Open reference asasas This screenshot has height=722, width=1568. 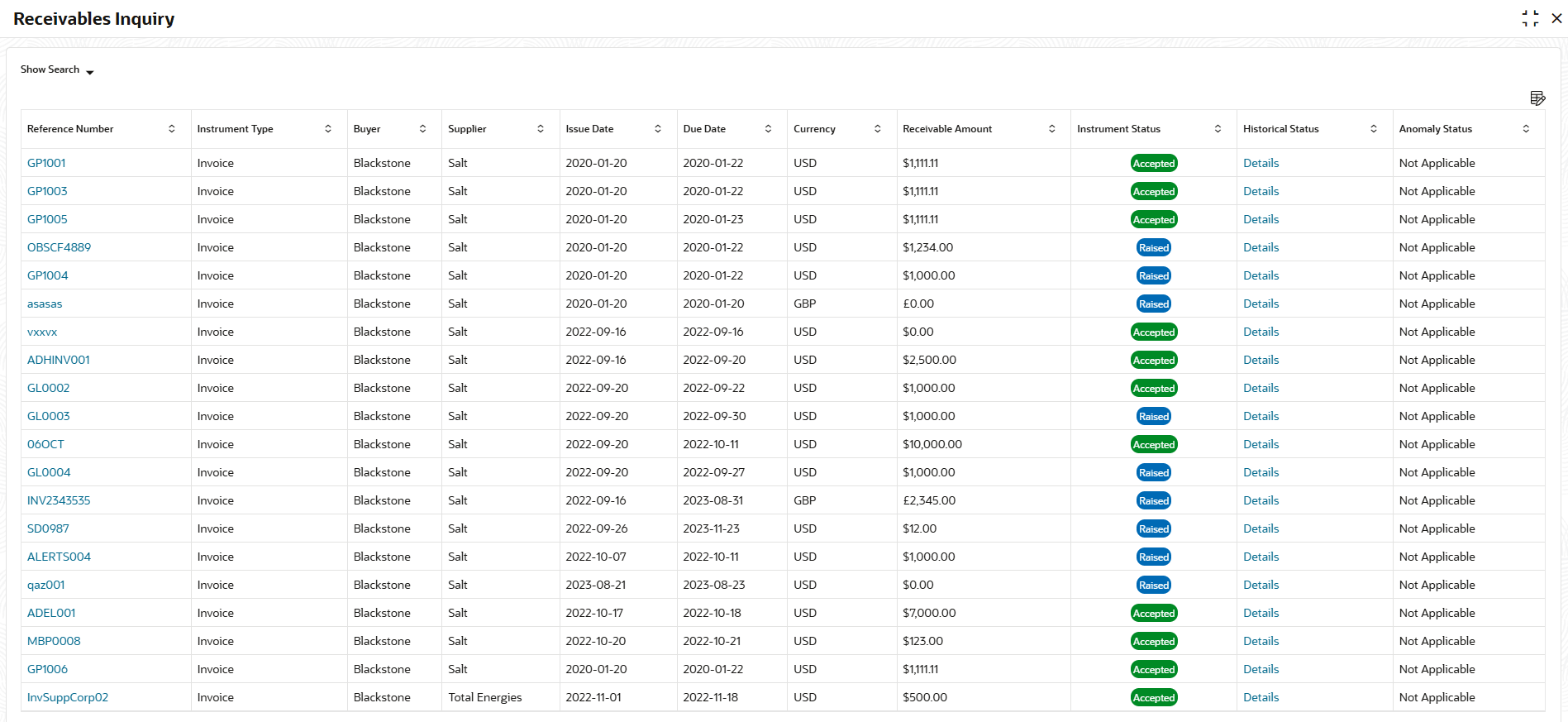pyautogui.click(x=45, y=304)
